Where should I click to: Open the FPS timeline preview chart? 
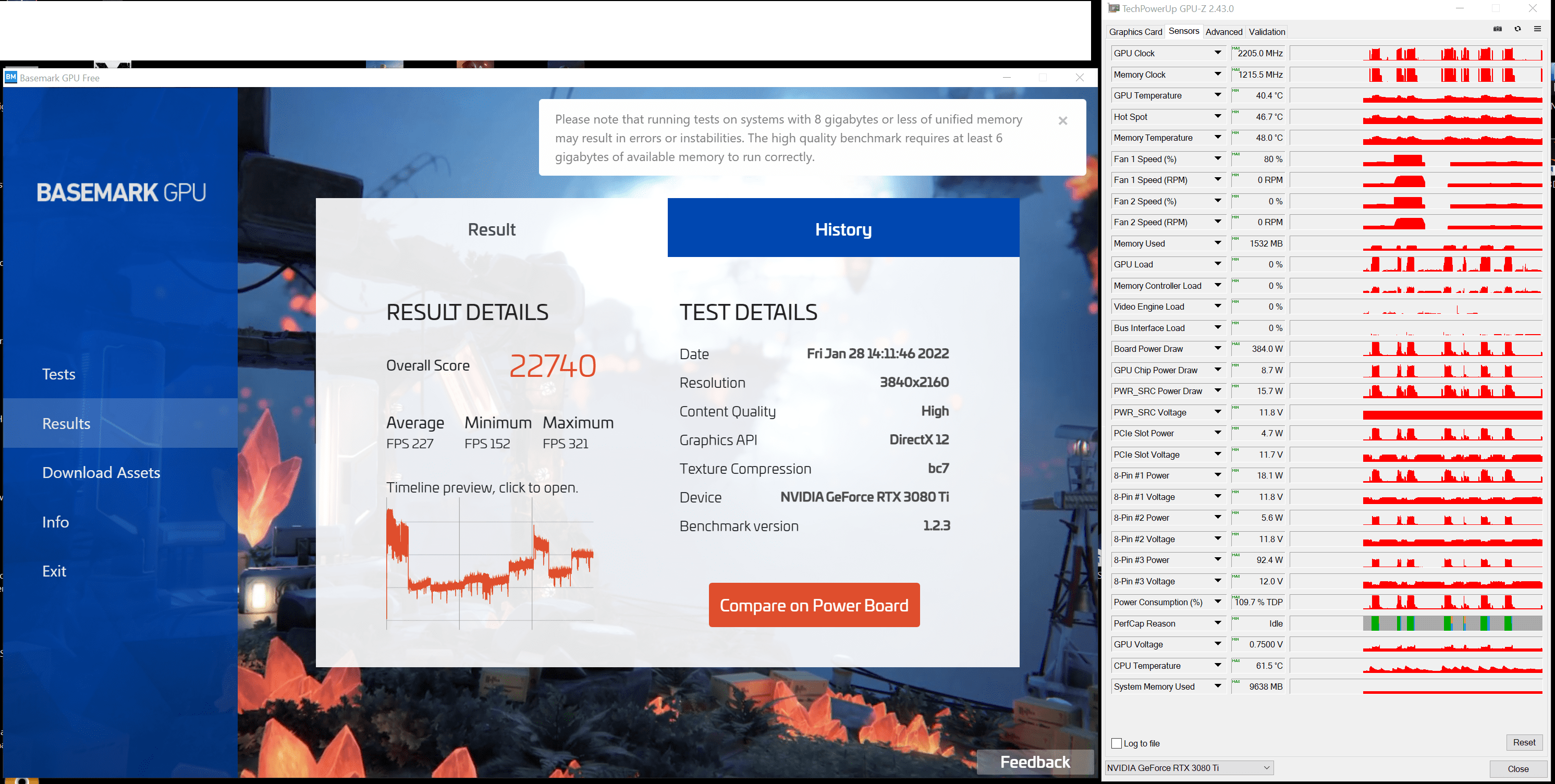tap(489, 565)
